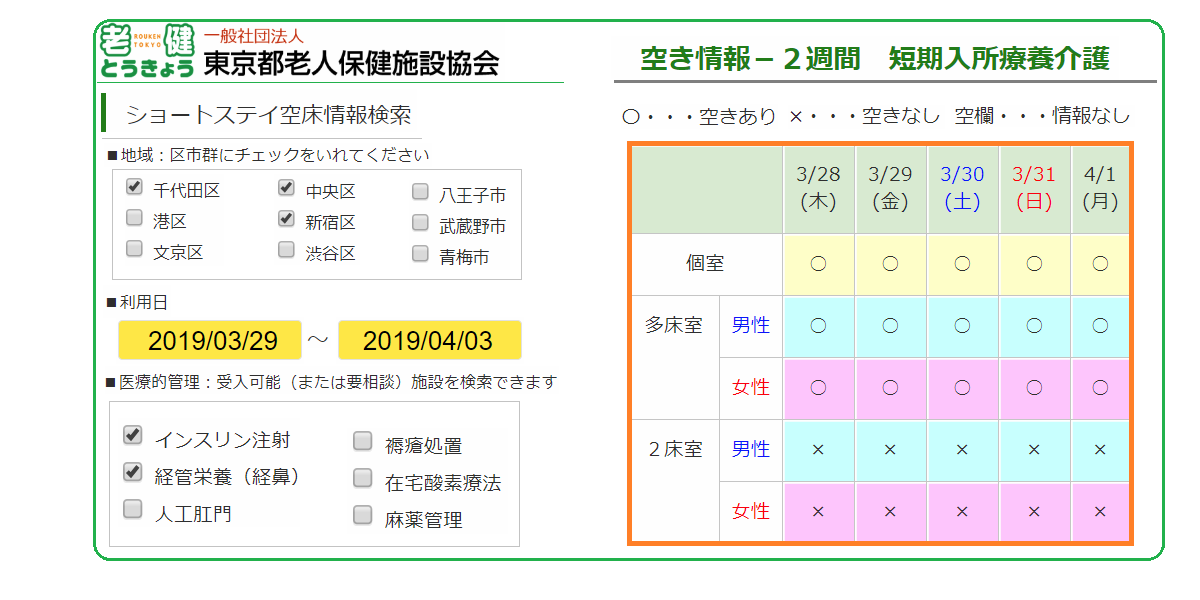Uncheck the 中央区 checkbox
Image resolution: width=1200 pixels, height=600 pixels.
click(x=287, y=187)
